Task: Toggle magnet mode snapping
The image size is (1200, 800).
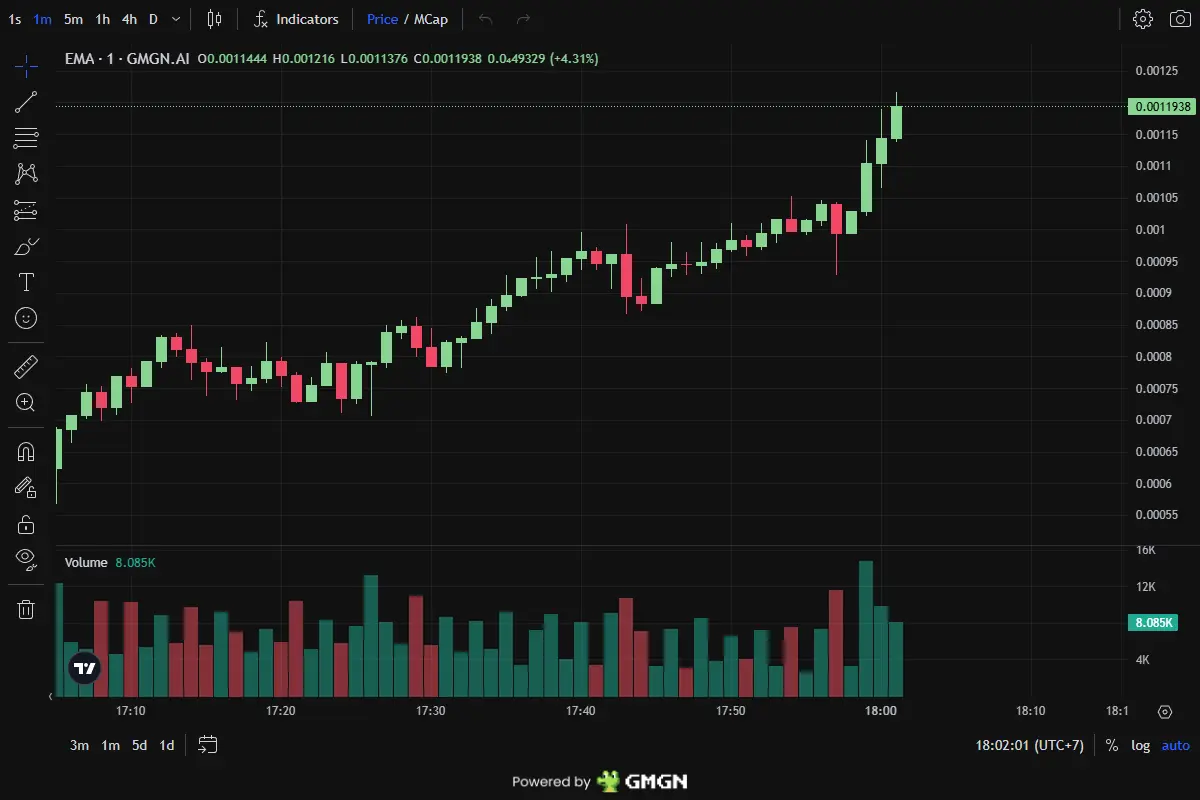Action: (26, 452)
